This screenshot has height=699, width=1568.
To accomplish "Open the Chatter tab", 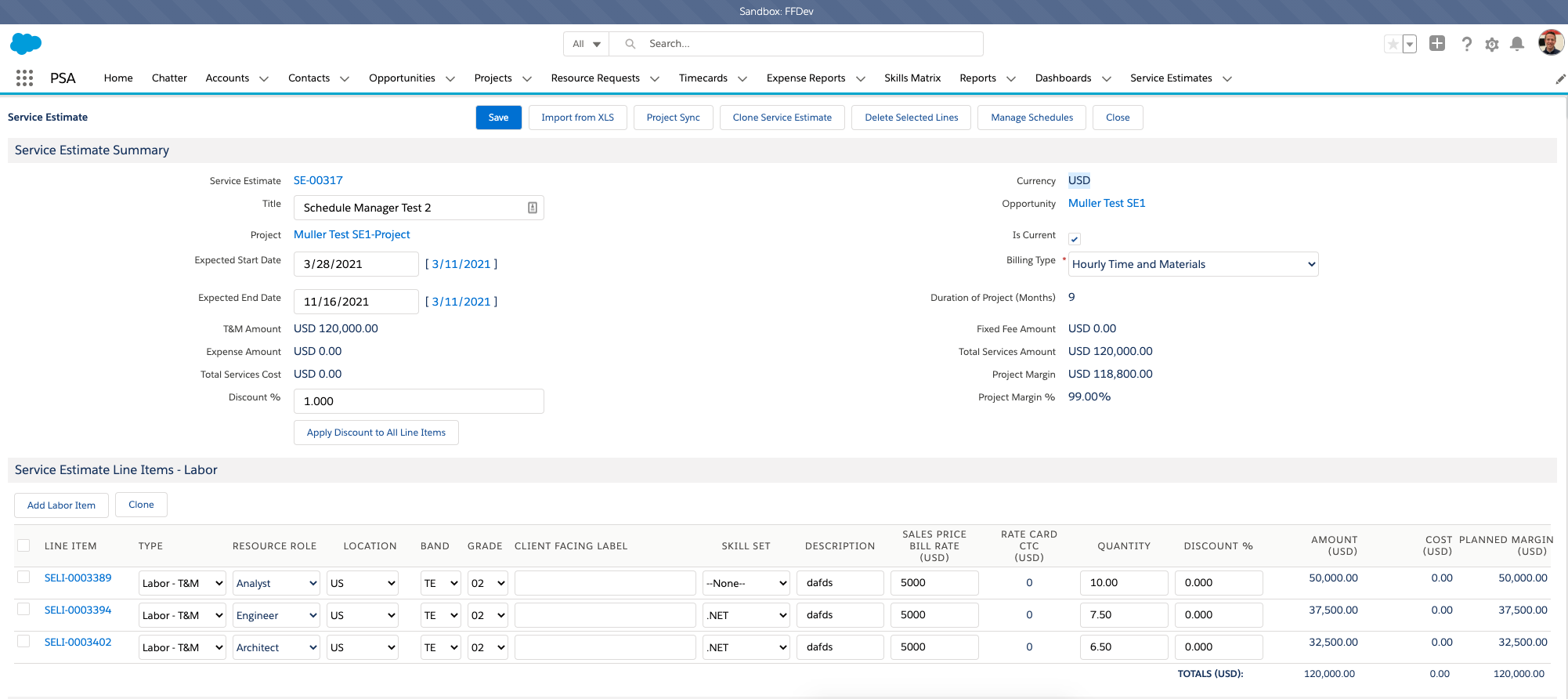I will pyautogui.click(x=169, y=78).
